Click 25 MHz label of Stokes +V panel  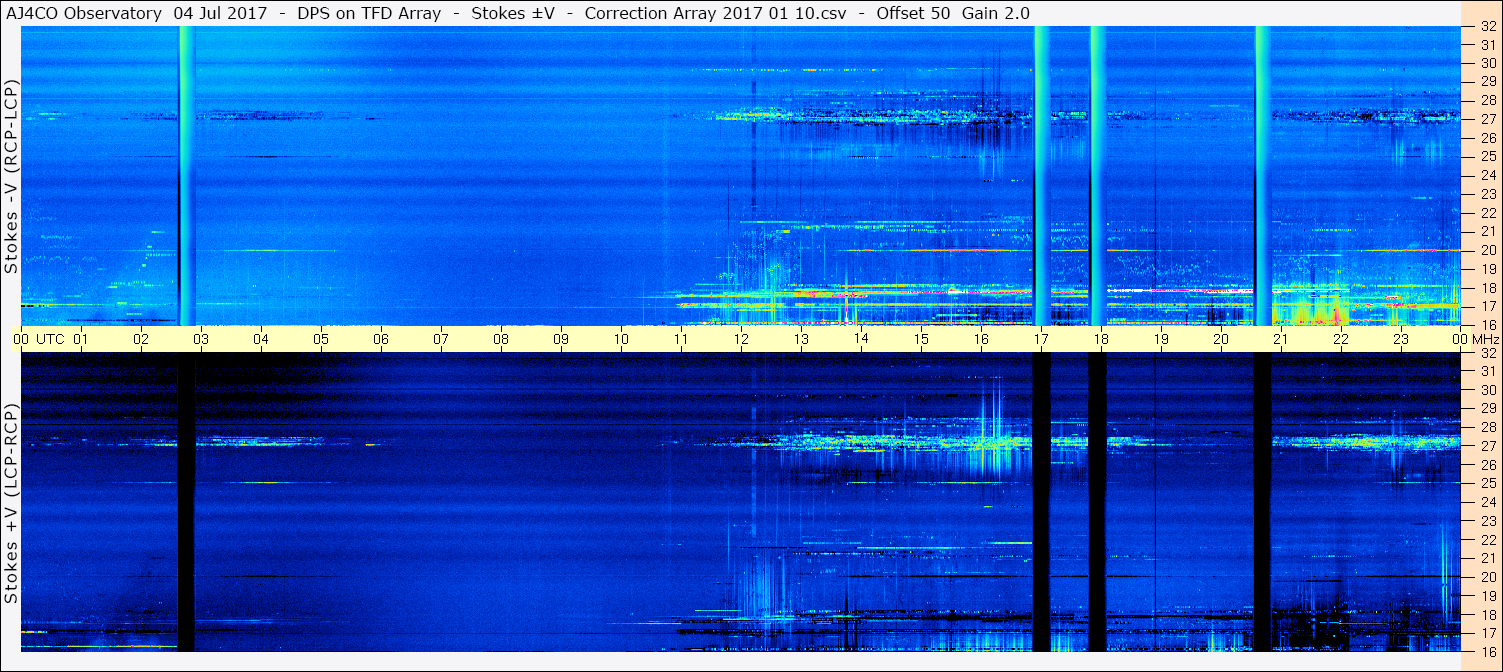coord(1487,484)
